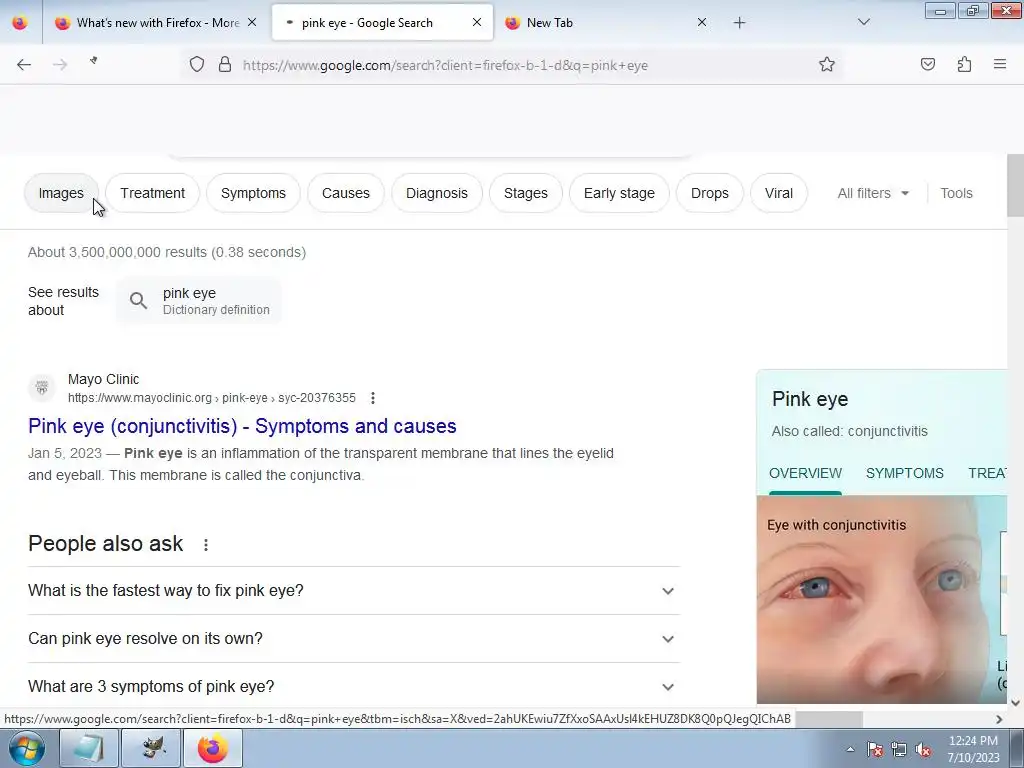The image size is (1024, 768).
Task: Open People also ask options menu
Action: [206, 545]
